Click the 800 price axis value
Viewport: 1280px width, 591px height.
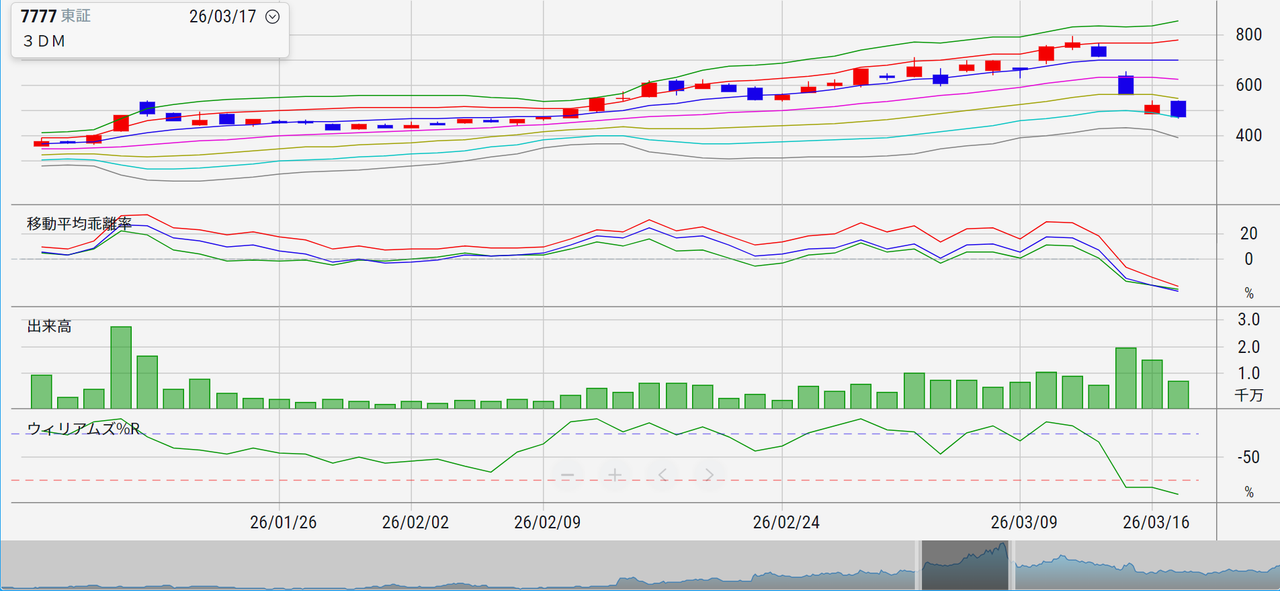click(x=1247, y=35)
